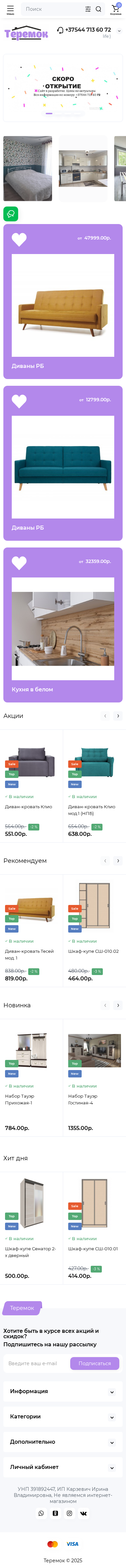Screen dimensions: 126x1568
Task: Expand the Категории footer section
Action: point(63,1416)
